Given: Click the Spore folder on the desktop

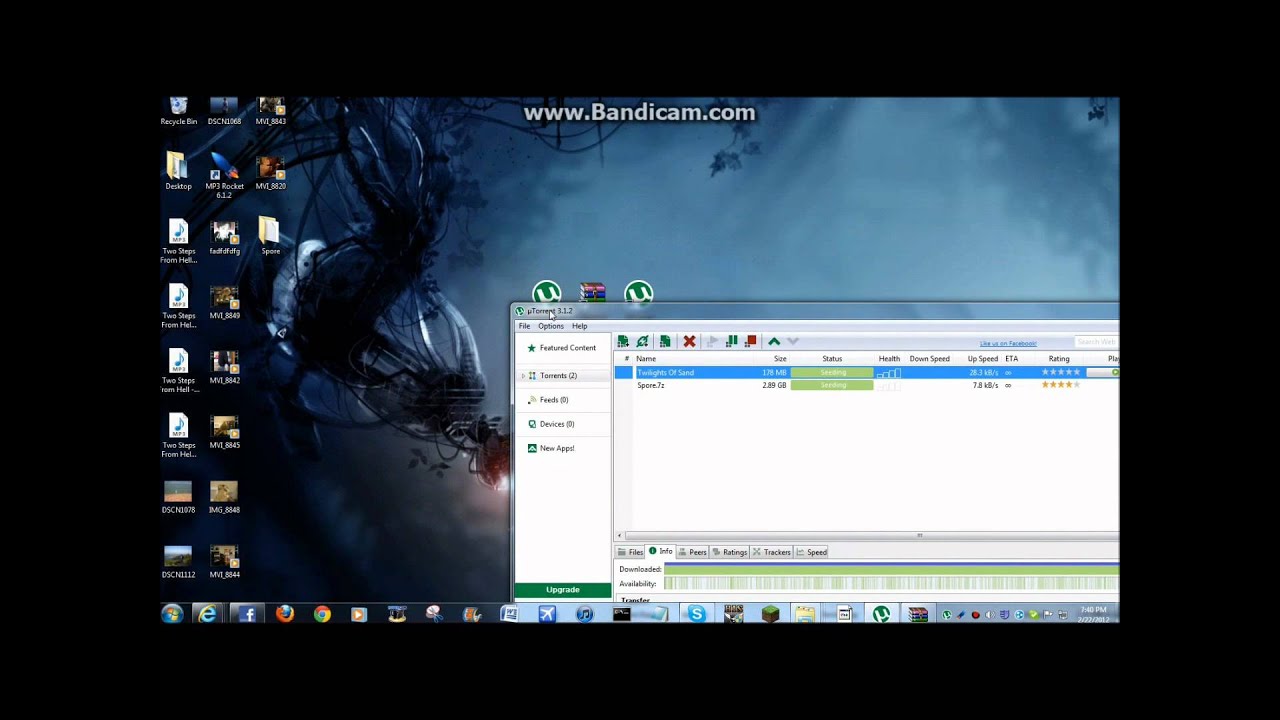Looking at the screenshot, I should coord(270,236).
